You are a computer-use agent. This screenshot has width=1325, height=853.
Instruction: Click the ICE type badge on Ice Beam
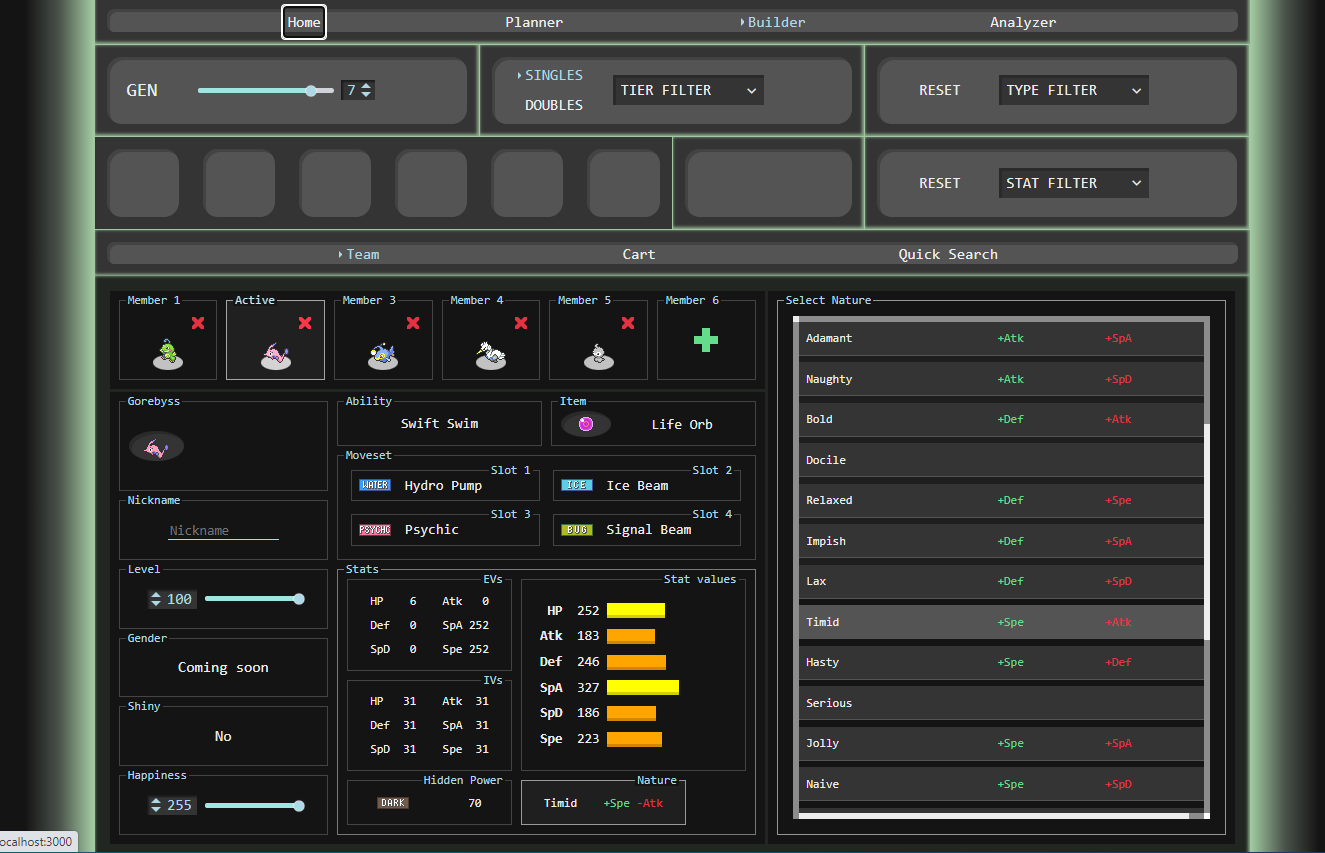577,485
